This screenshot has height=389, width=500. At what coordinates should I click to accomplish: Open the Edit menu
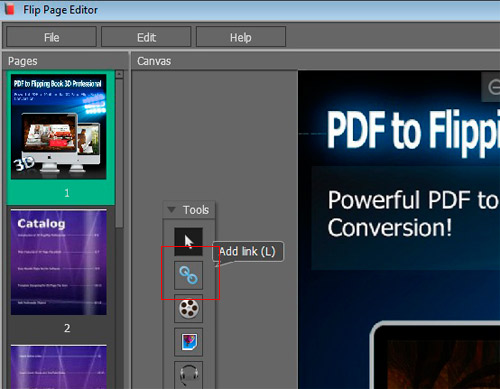click(146, 37)
